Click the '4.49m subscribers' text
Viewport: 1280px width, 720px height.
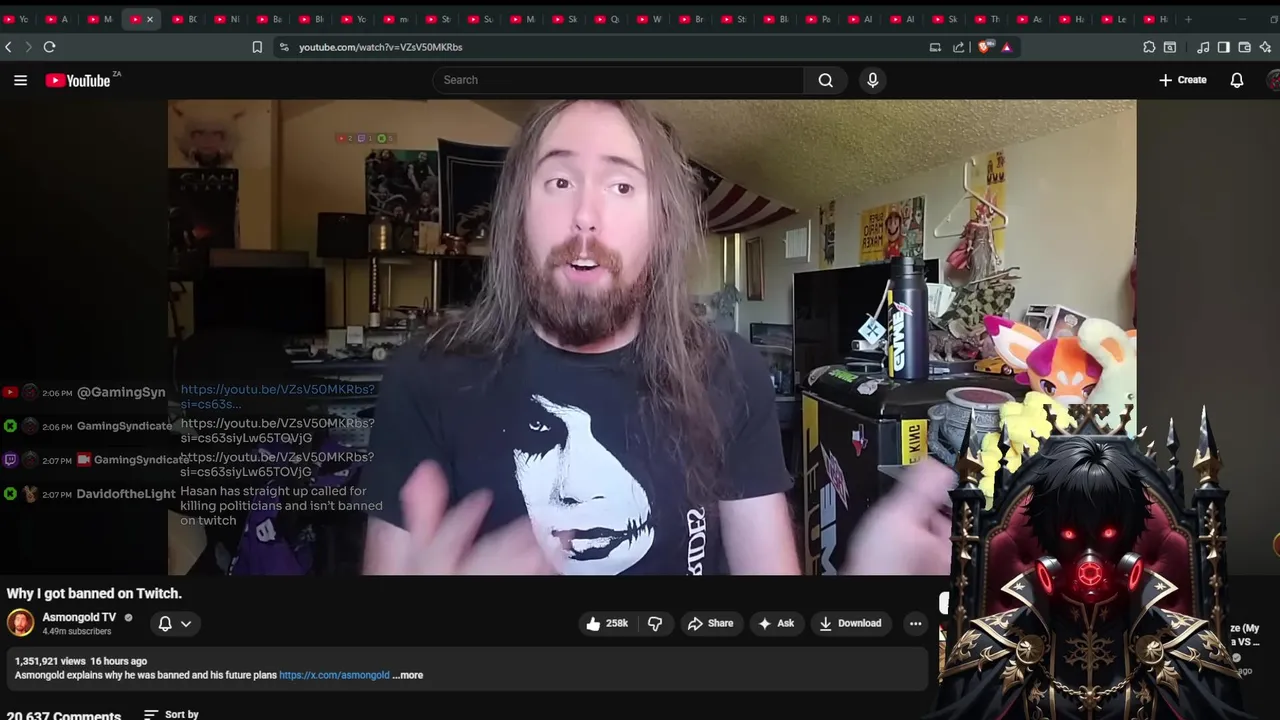[x=77, y=632]
